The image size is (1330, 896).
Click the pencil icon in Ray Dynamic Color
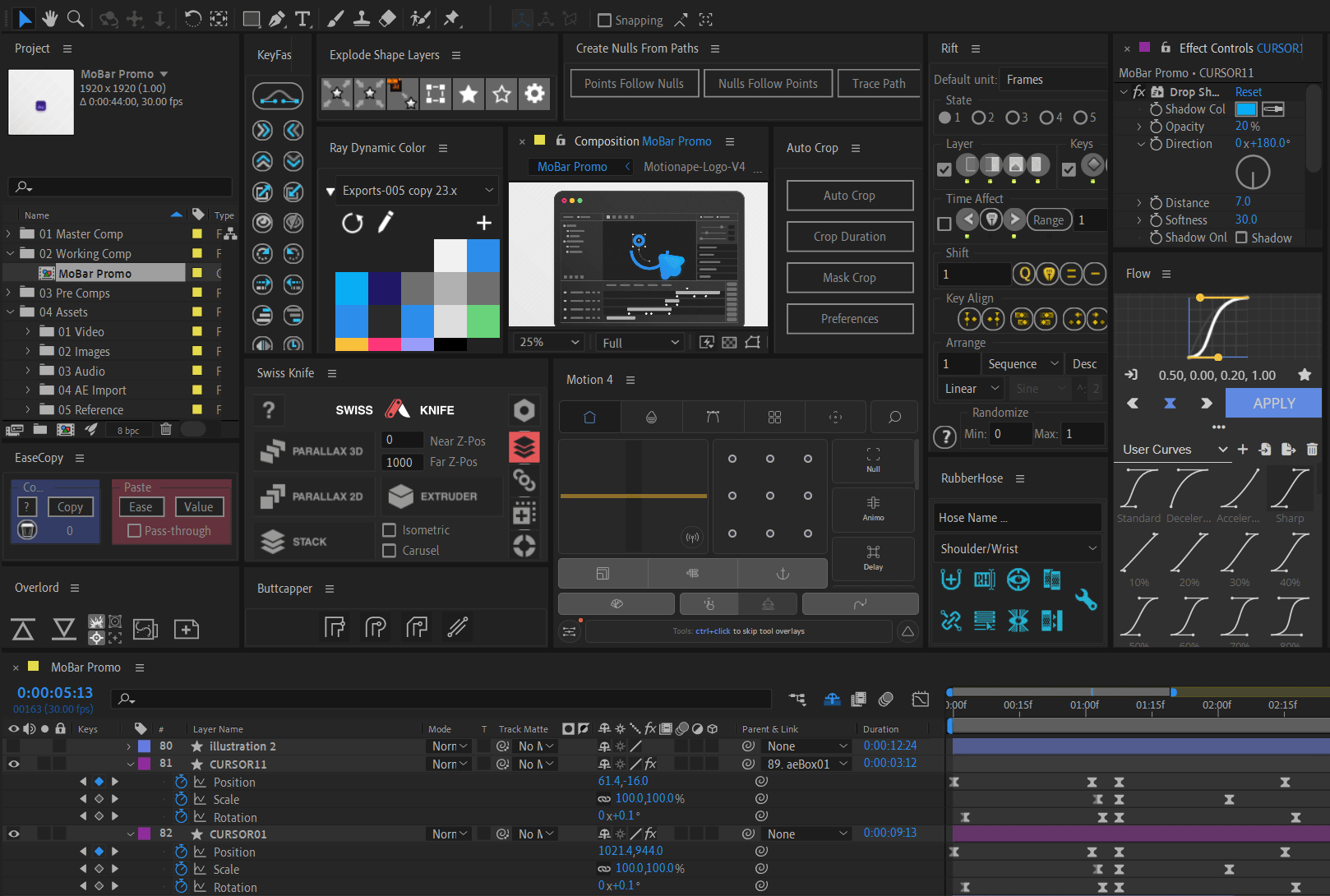(x=386, y=222)
